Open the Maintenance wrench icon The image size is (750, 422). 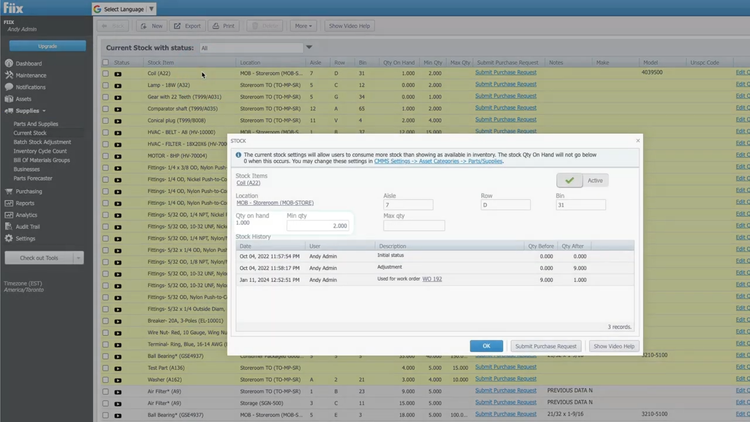(9, 75)
